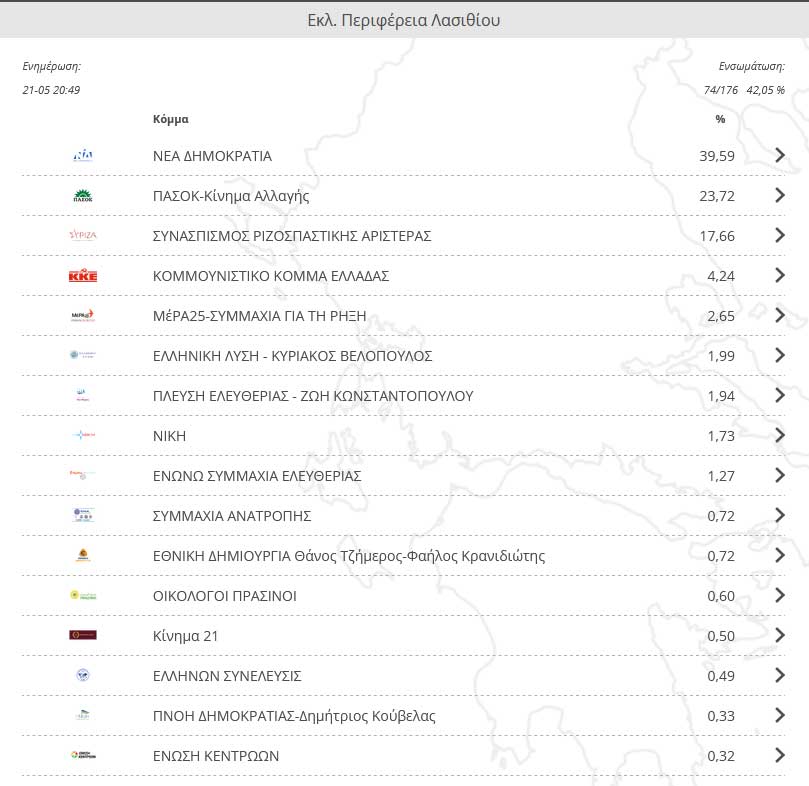Image resolution: width=809 pixels, height=786 pixels.
Task: Click the dark red Κίνημα 21 logo
Action: click(83, 635)
